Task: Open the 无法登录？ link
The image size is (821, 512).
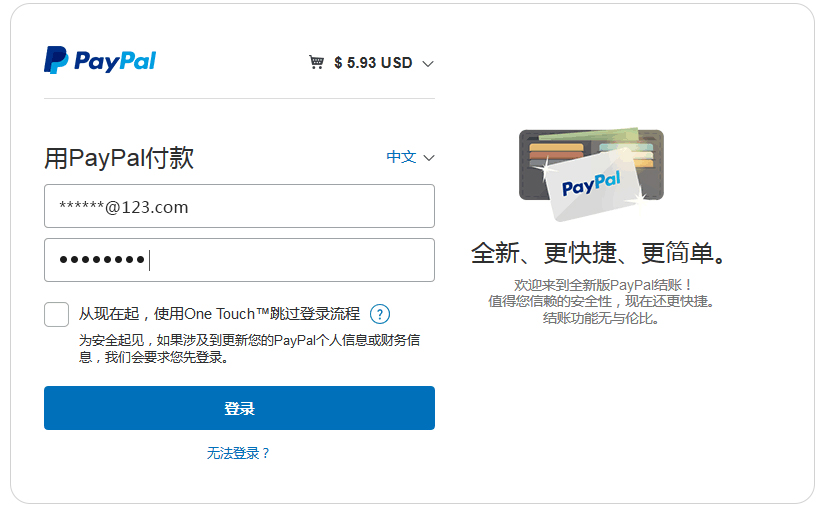Action: (x=239, y=453)
